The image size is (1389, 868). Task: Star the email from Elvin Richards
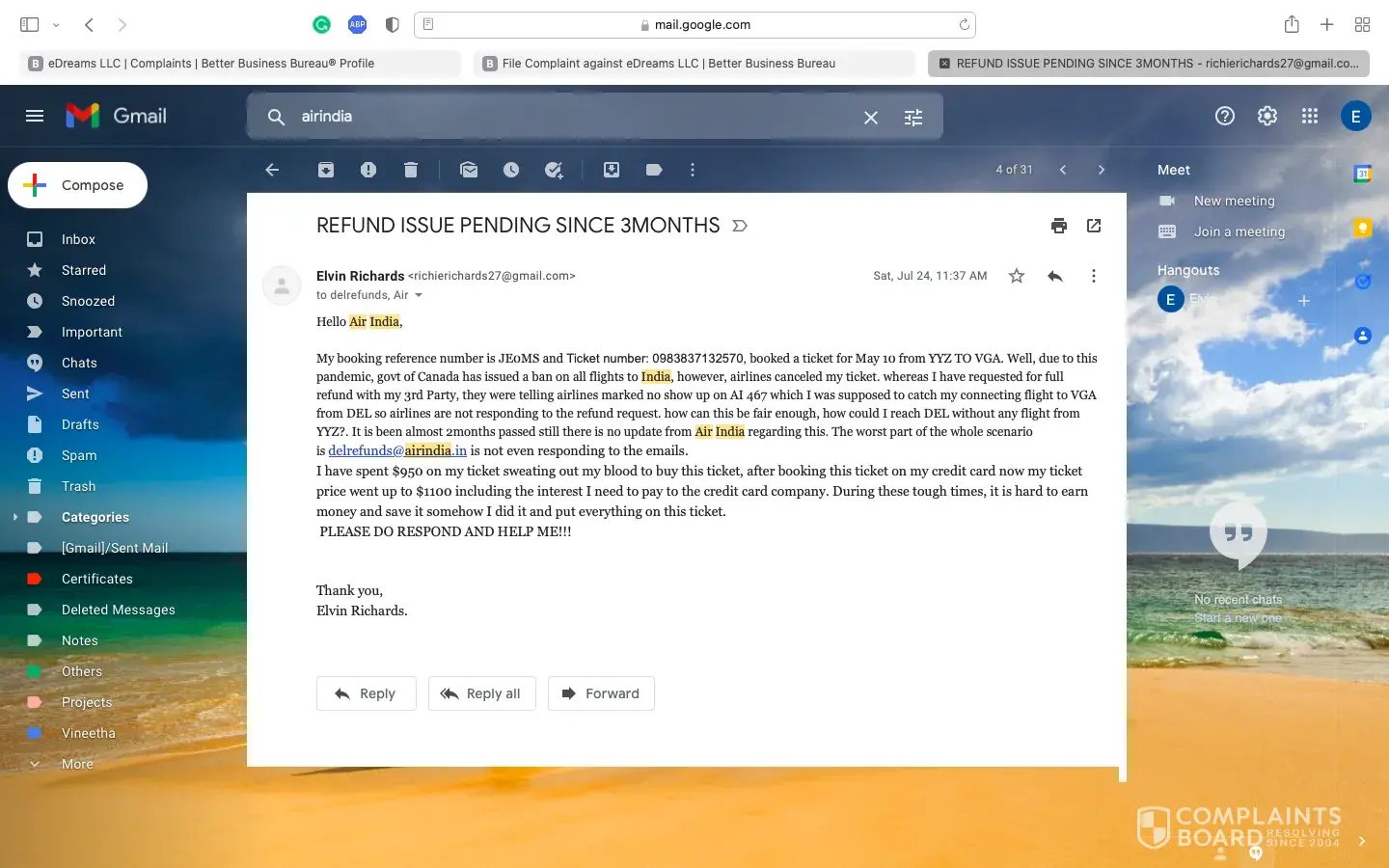click(x=1017, y=276)
